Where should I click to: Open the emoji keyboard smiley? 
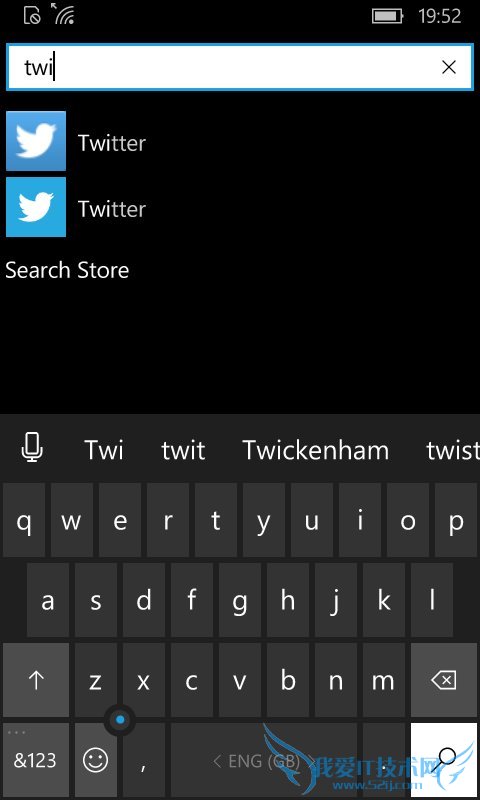pos(95,760)
